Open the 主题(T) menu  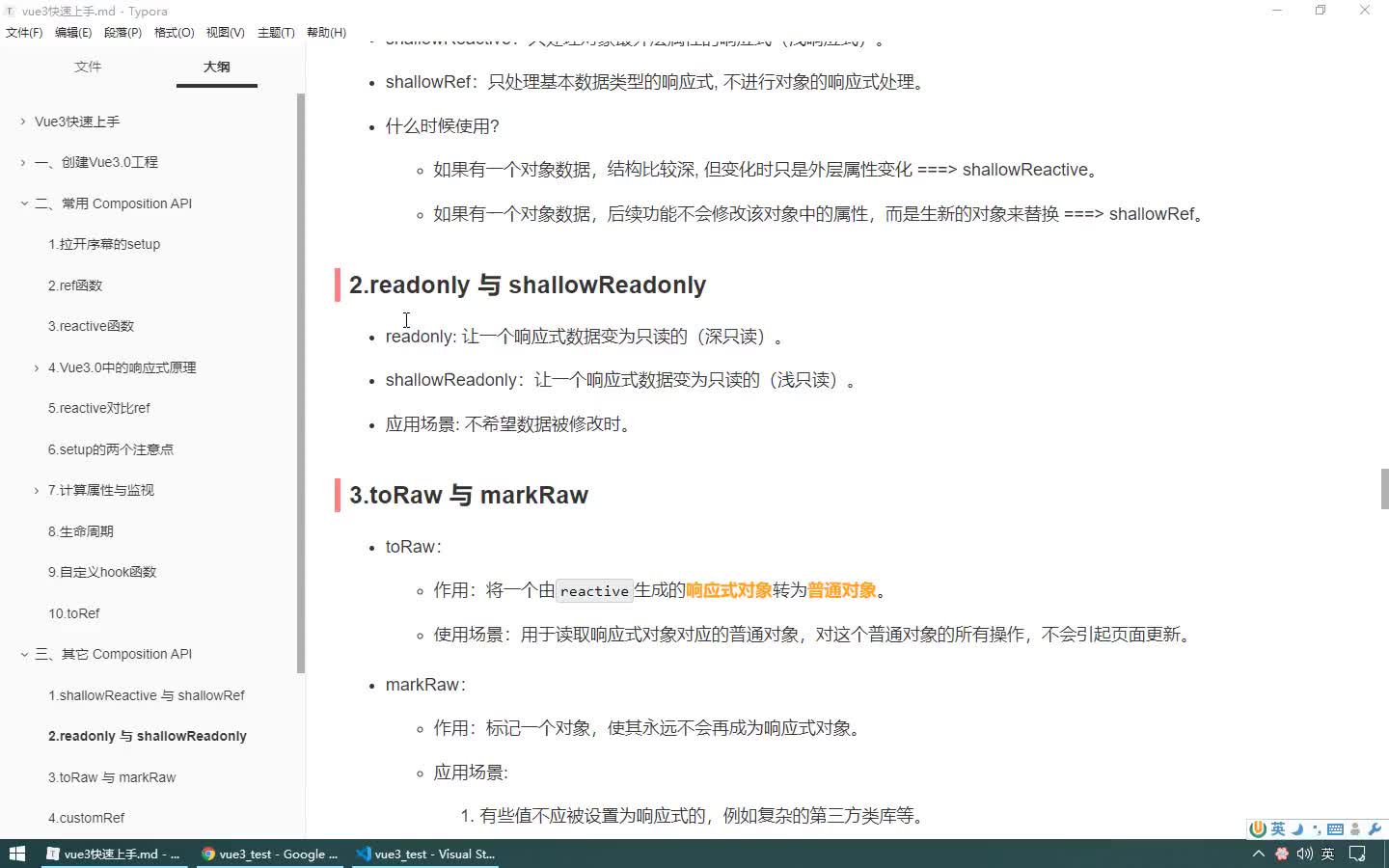click(x=276, y=33)
